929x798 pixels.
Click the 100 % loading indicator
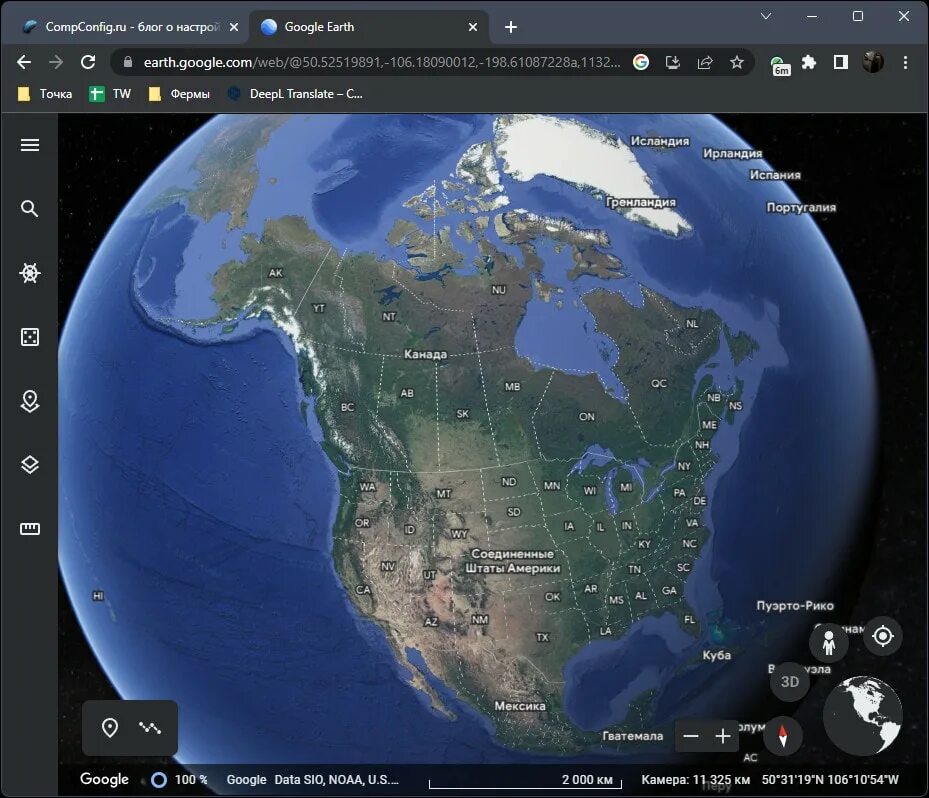coord(180,780)
